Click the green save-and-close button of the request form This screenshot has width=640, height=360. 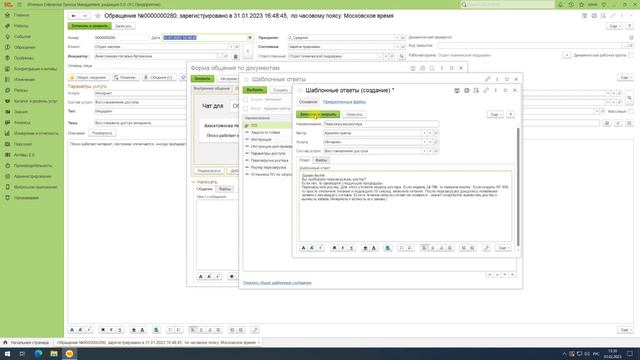click(89, 26)
